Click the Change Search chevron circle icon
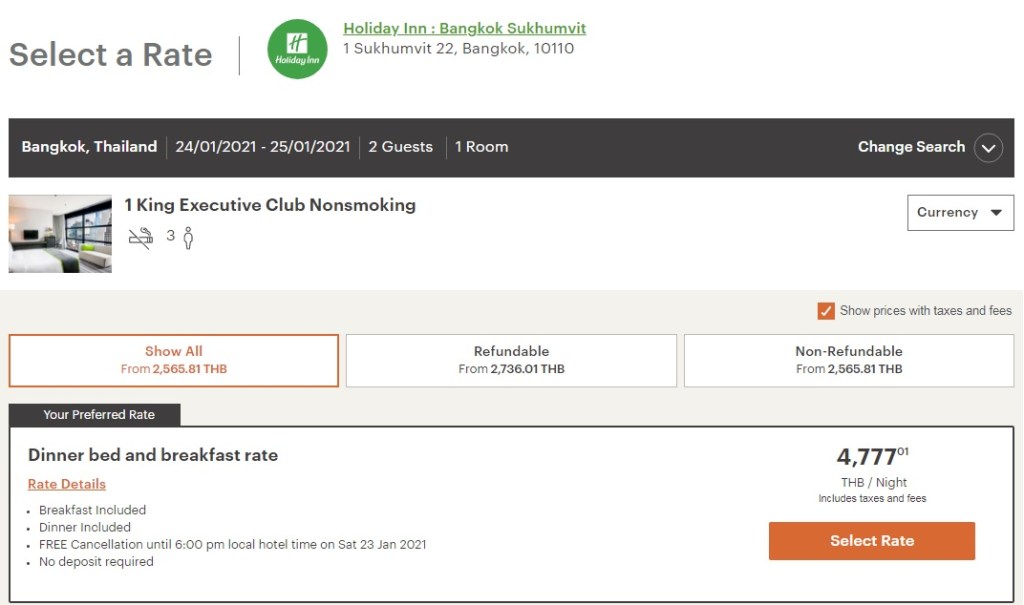This screenshot has height=605, width=1024. click(988, 148)
